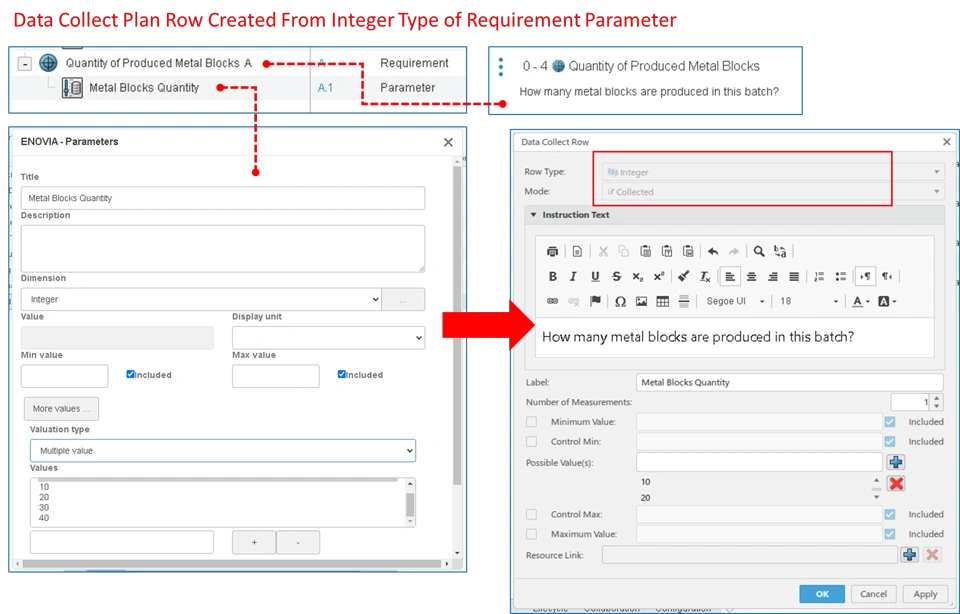Set text direction right-to-left

click(887, 277)
